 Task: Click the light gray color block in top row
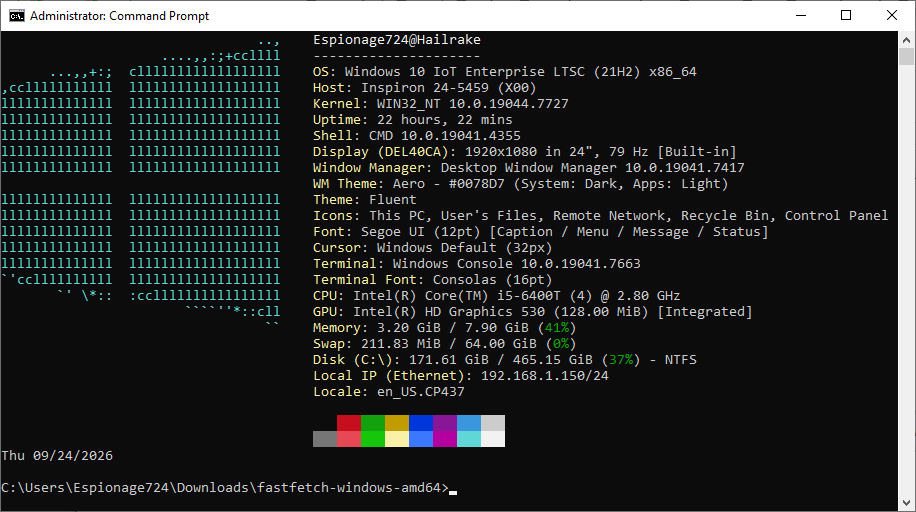493,423
